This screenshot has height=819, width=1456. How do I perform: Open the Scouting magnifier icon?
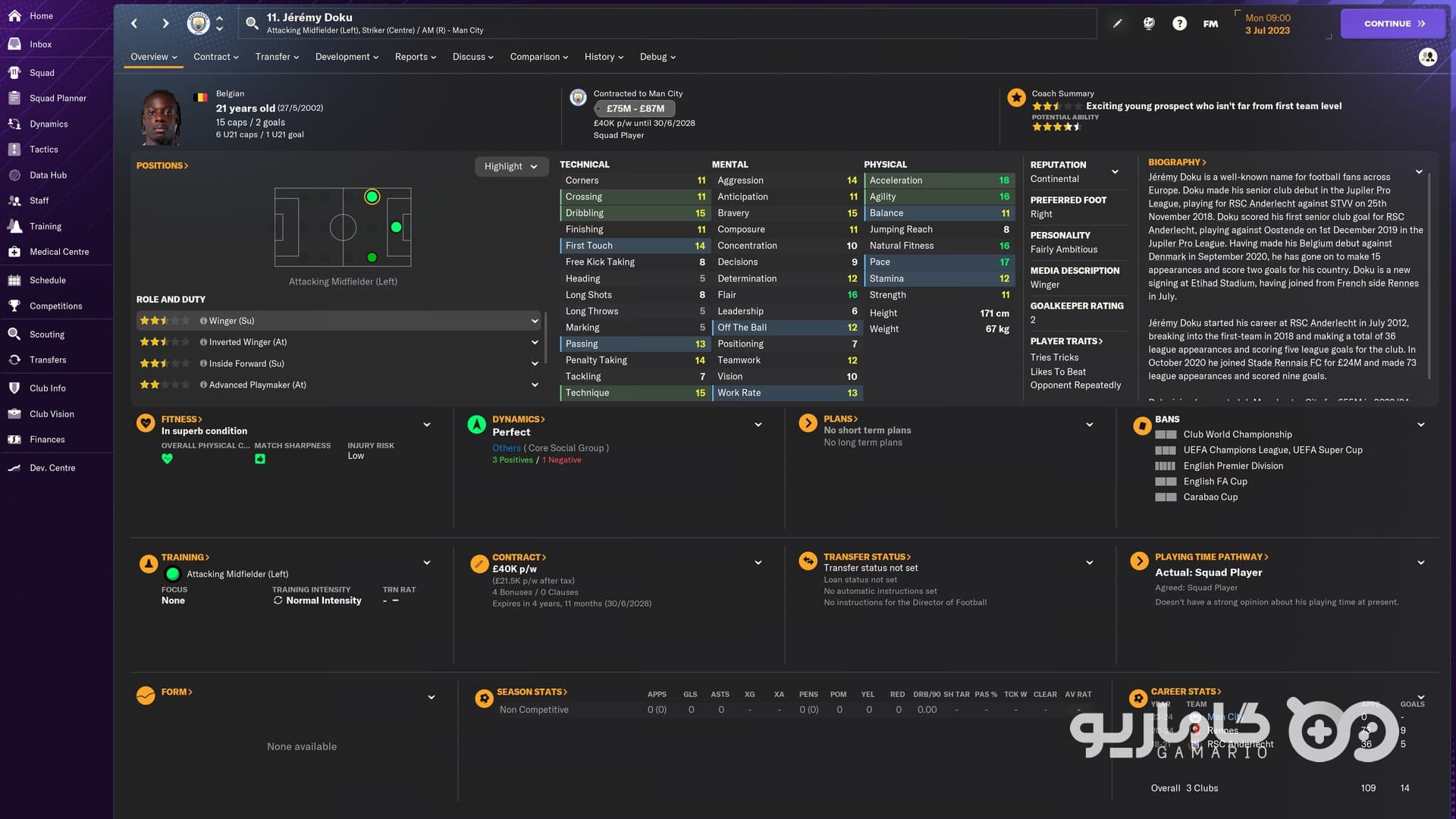(x=14, y=334)
